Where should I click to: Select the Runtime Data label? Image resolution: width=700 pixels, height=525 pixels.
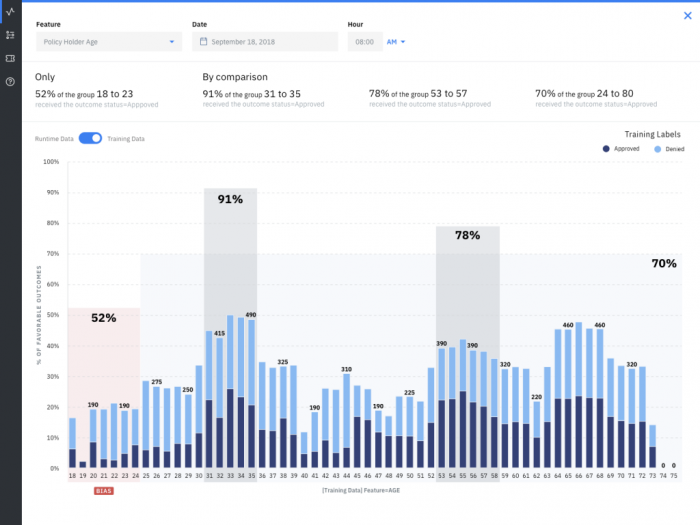point(54,139)
